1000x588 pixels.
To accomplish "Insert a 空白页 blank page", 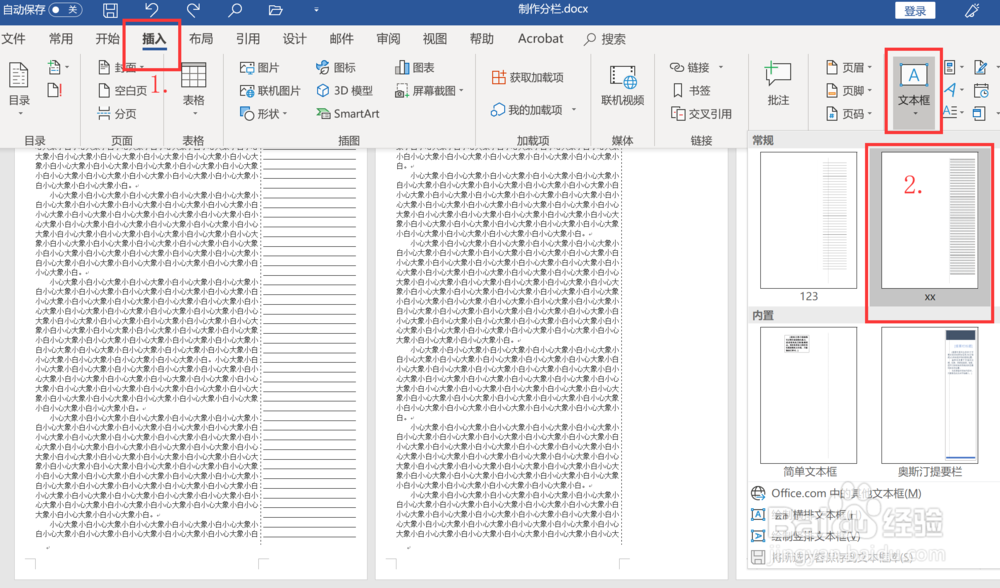I will 123,91.
